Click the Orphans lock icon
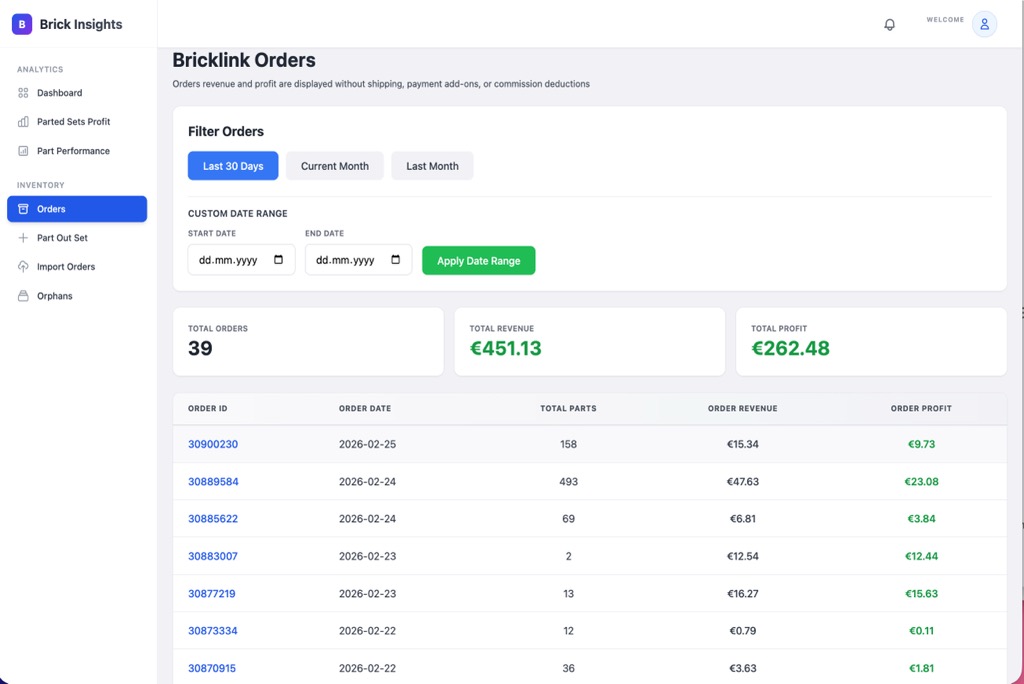1024x684 pixels. 23,296
